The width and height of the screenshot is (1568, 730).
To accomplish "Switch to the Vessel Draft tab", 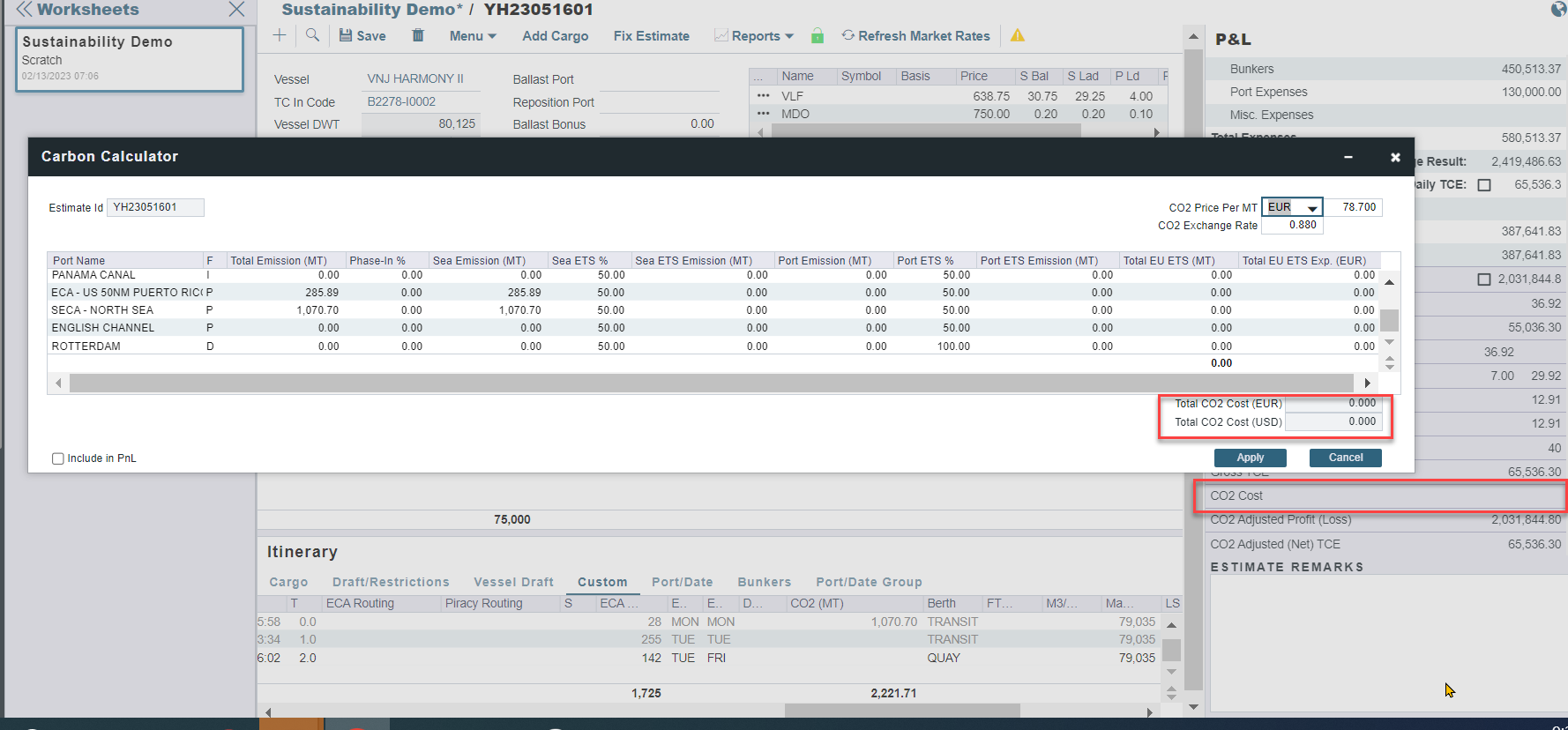I will [x=513, y=582].
